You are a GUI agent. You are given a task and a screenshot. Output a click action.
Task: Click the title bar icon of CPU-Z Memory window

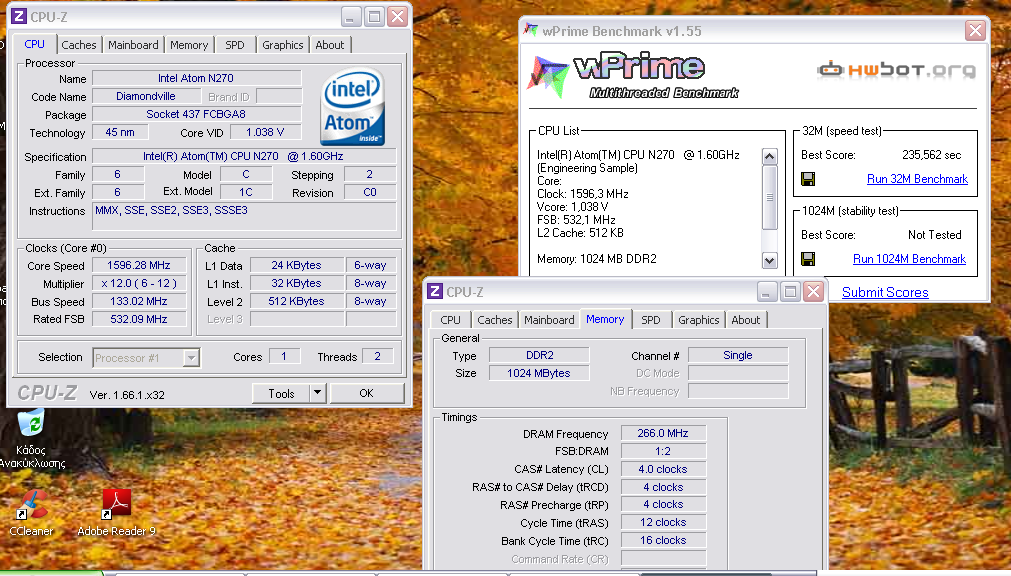pyautogui.click(x=435, y=292)
